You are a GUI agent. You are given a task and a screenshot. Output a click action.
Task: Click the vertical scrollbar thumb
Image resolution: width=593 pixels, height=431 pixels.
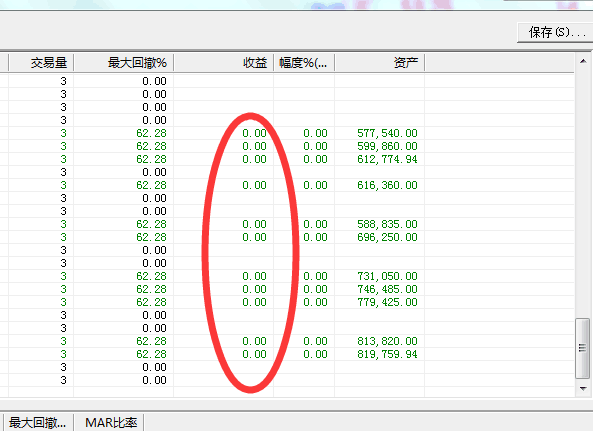[x=582, y=348]
